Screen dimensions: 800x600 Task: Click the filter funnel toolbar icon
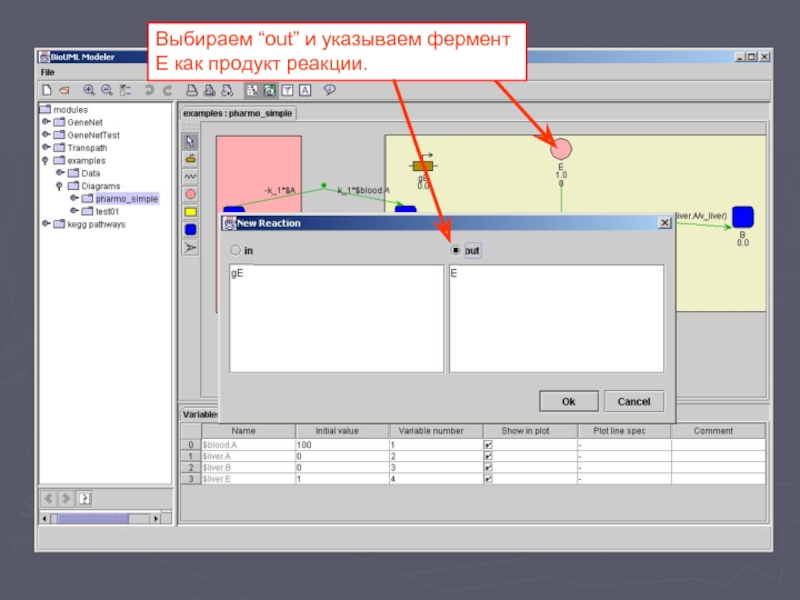coord(287,90)
